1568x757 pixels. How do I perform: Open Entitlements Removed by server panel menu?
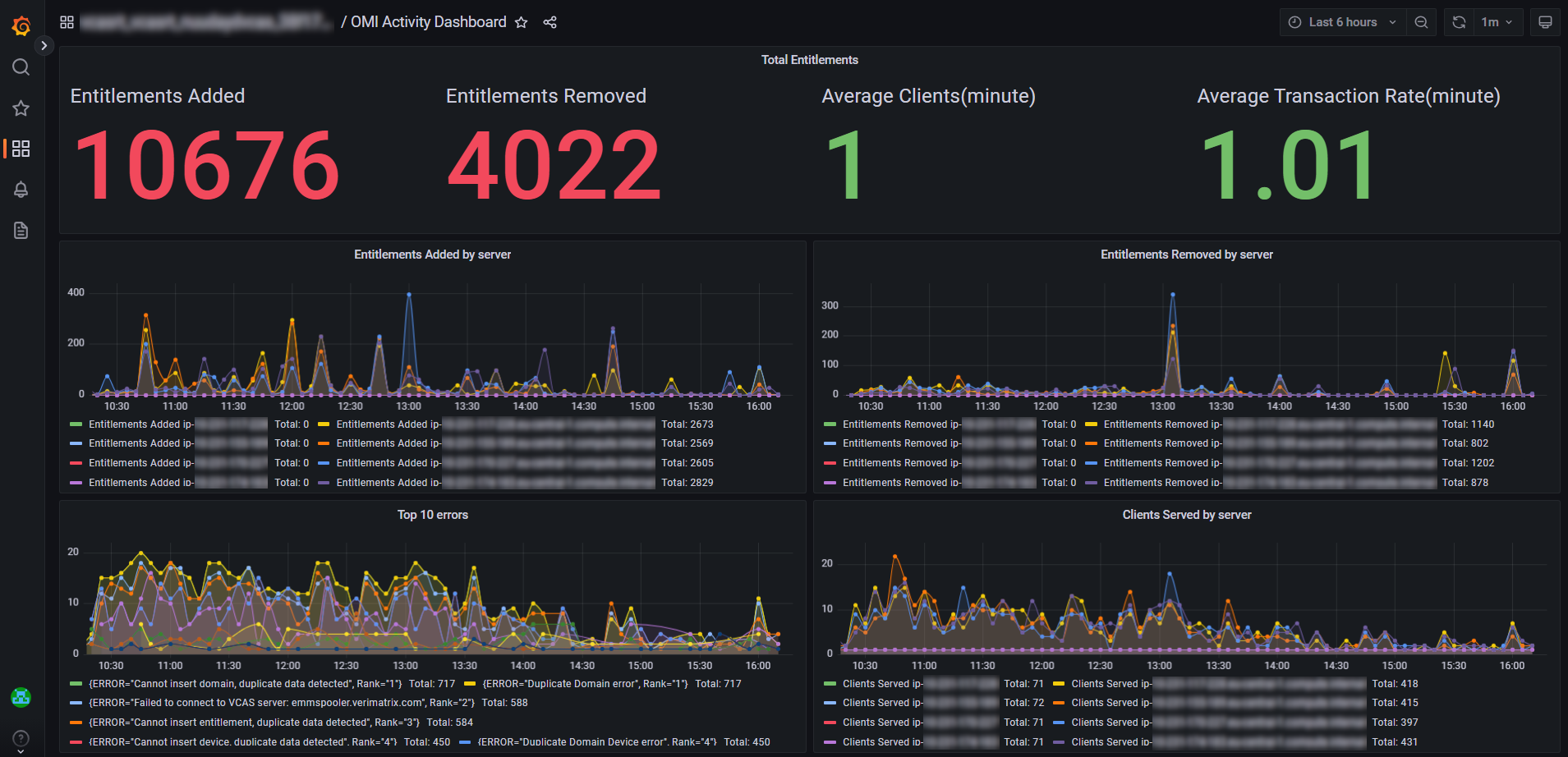1187,255
